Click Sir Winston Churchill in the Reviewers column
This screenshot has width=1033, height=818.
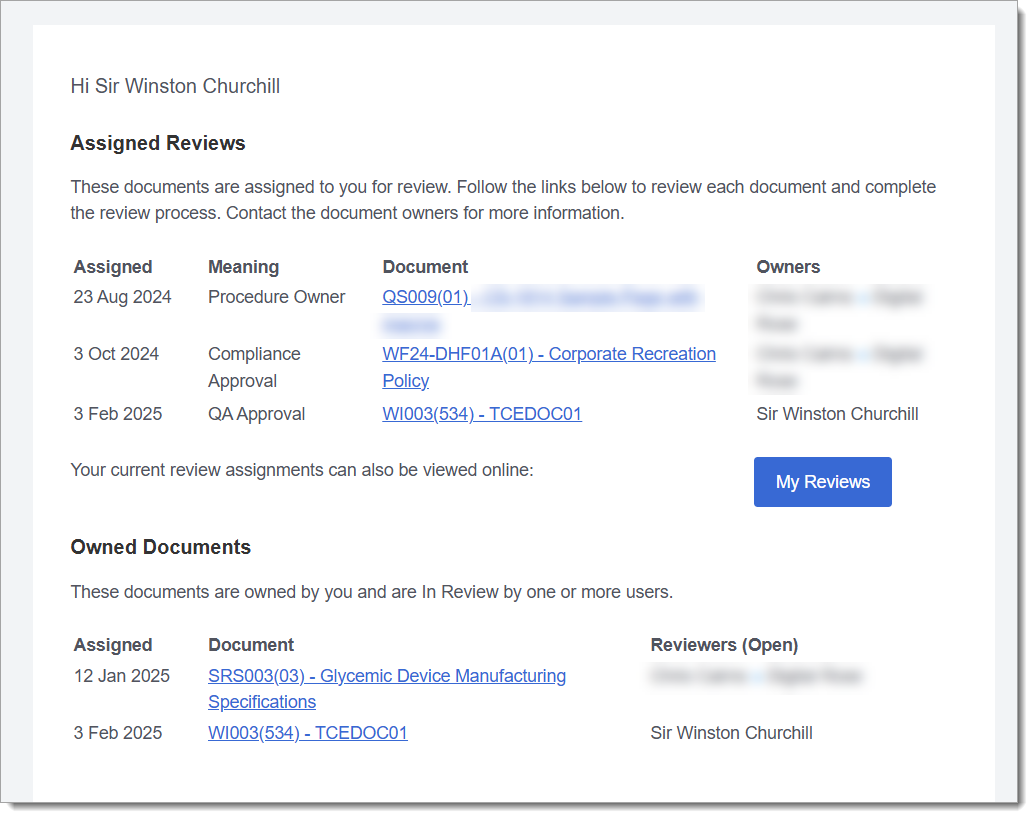pyautogui.click(x=731, y=733)
